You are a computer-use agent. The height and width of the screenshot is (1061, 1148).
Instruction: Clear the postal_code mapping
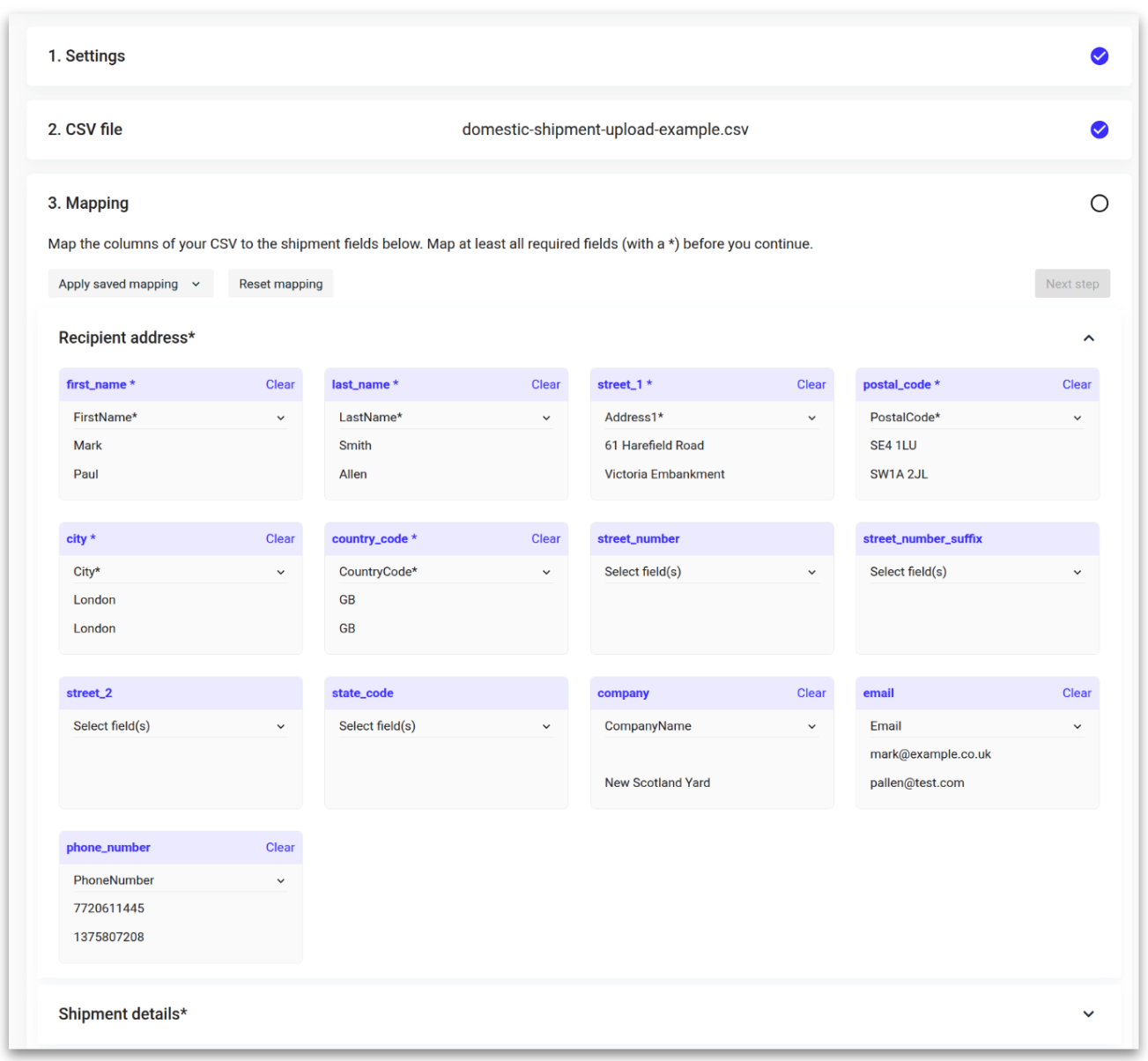[1076, 385]
